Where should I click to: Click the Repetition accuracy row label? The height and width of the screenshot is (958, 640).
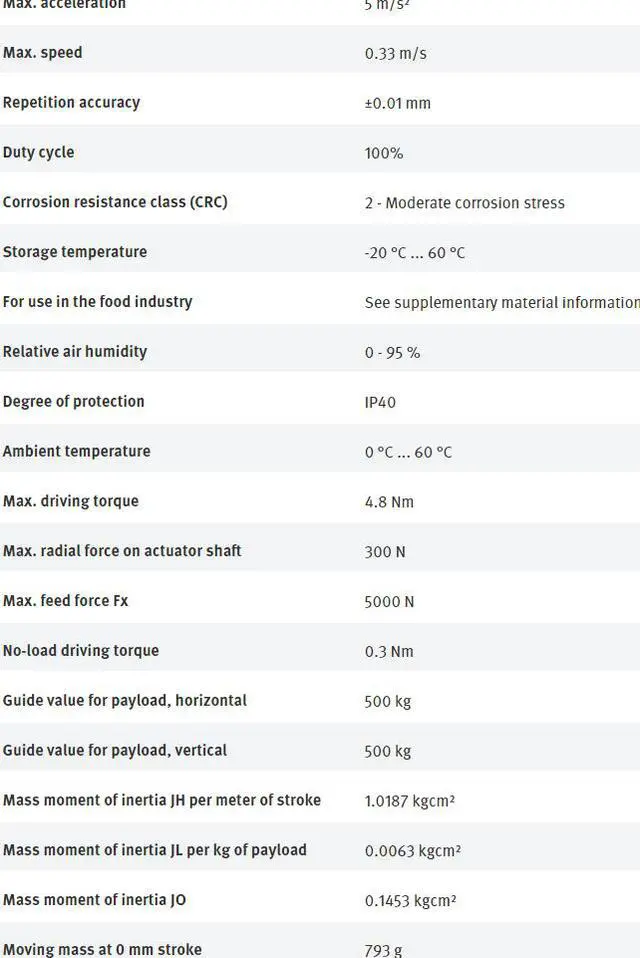71,103
